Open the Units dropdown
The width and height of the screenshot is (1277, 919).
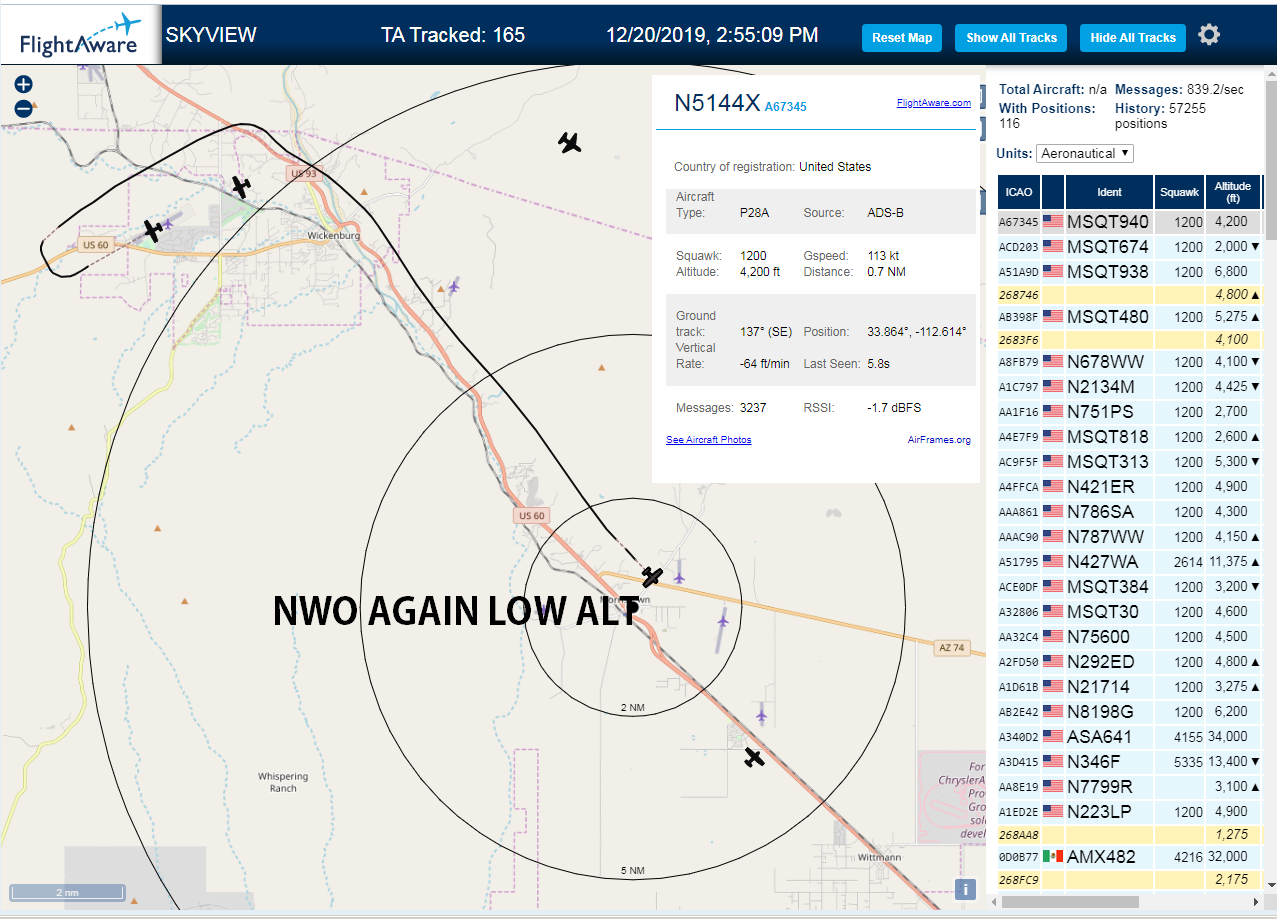pos(1085,153)
